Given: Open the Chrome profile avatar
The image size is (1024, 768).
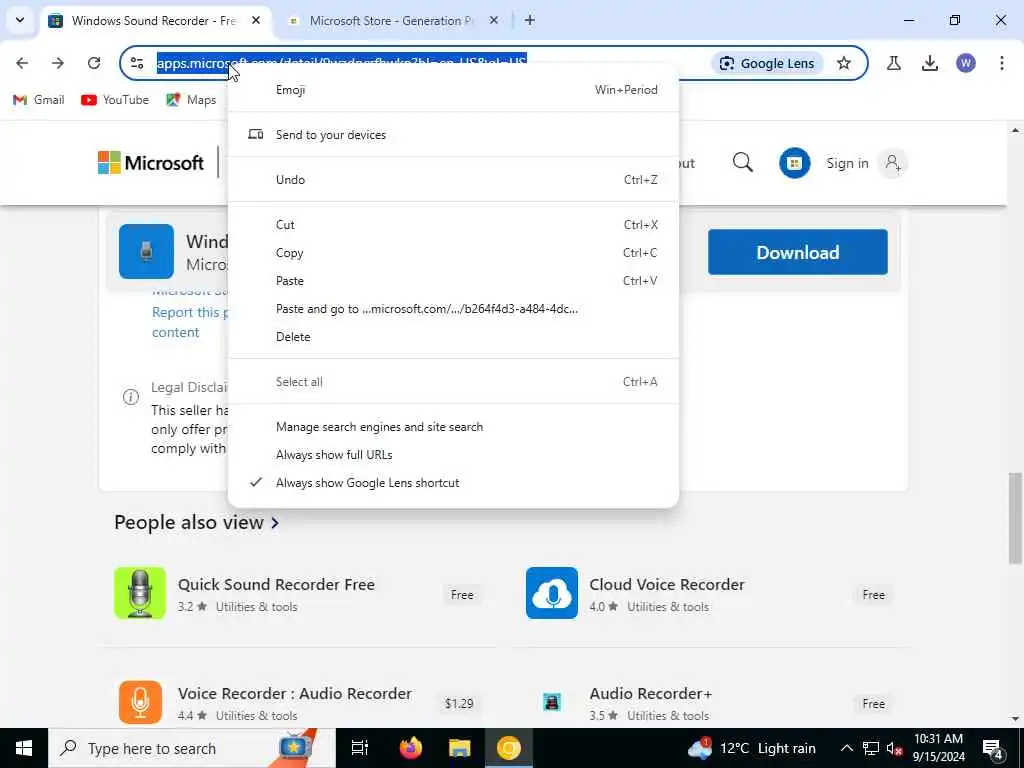Looking at the screenshot, I should (x=966, y=63).
